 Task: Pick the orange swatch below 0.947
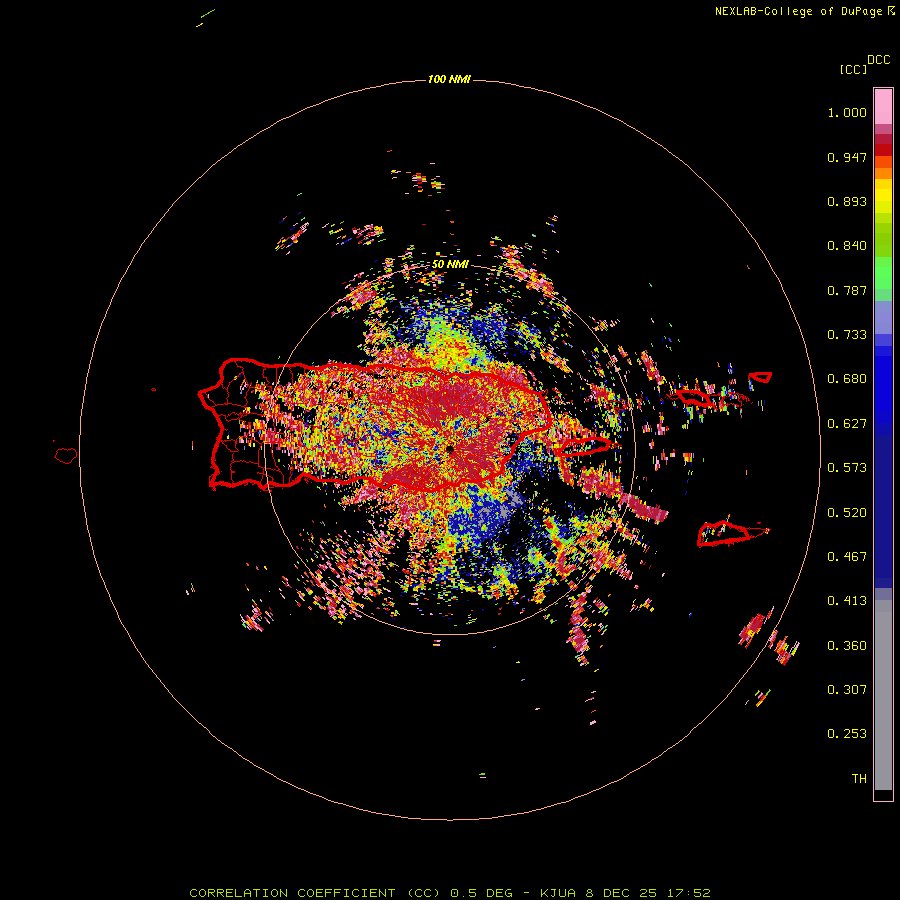(883, 173)
